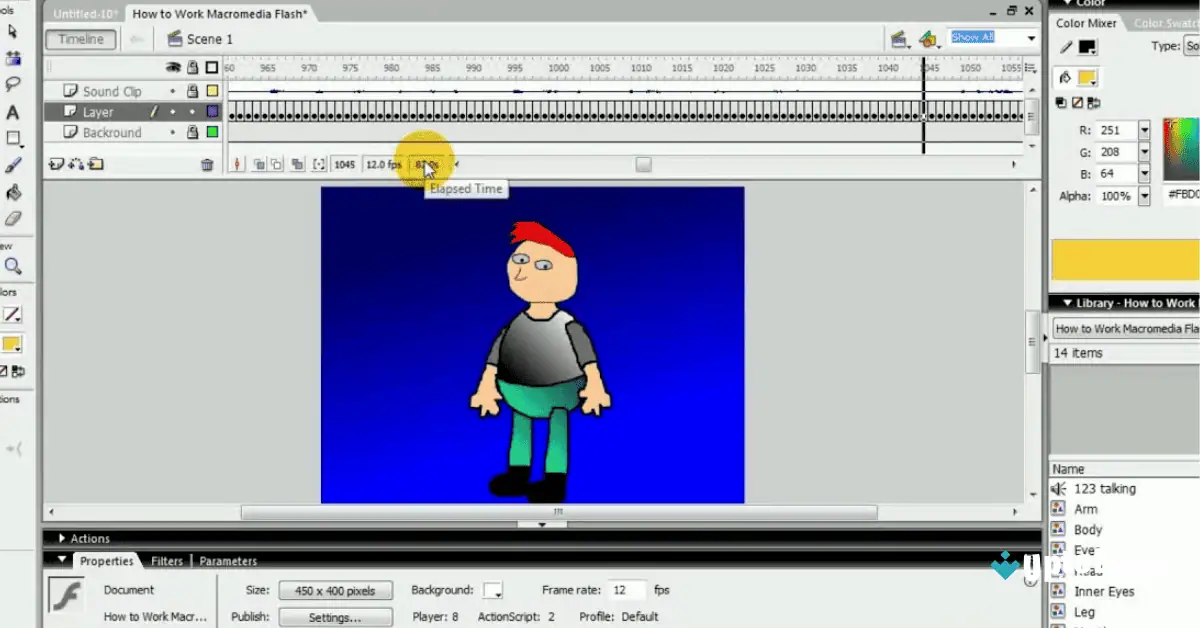Select the Lasso tool
1200x628 pixels.
[13, 84]
